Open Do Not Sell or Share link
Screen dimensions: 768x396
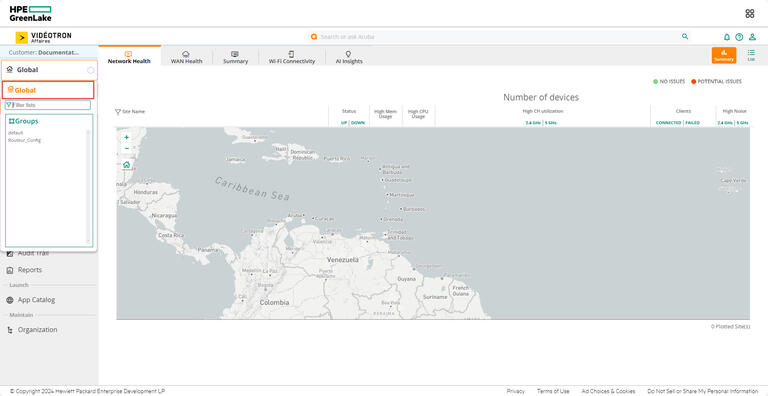[x=702, y=391]
